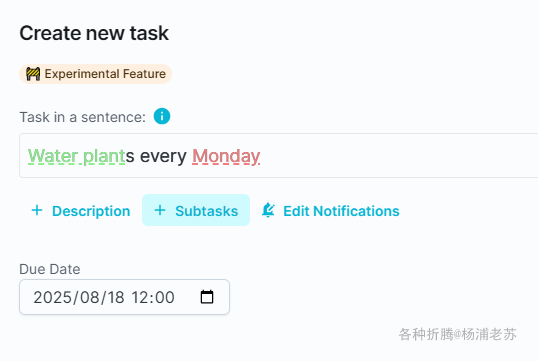Screen dimensions: 538x361
Task: Place cursor on the word every
Action: 163,156
